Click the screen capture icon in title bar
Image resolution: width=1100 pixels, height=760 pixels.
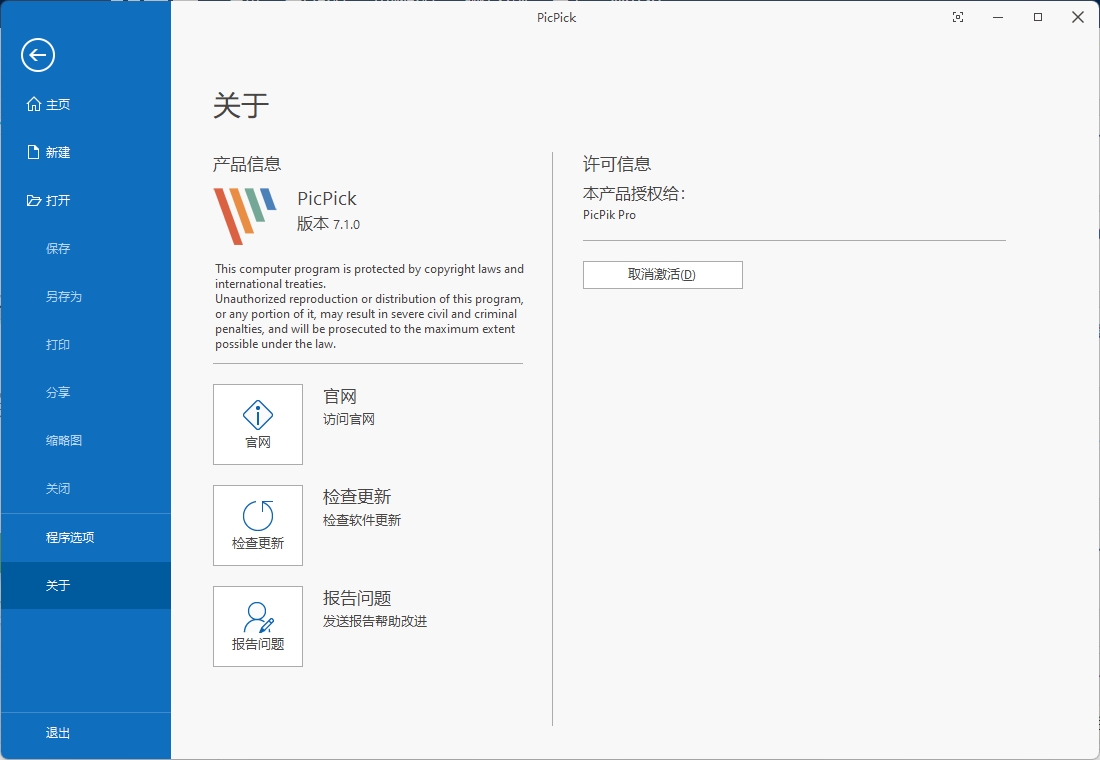[x=958, y=17]
